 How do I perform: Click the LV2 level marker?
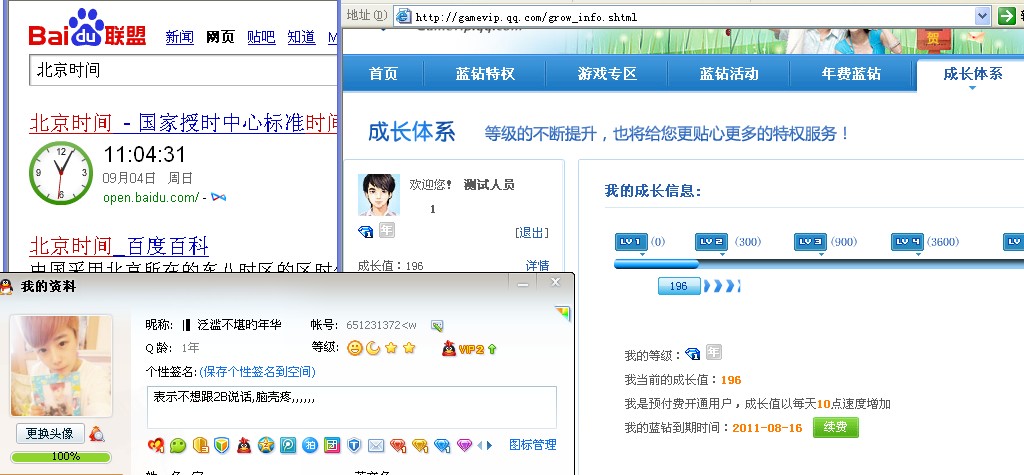(711, 242)
